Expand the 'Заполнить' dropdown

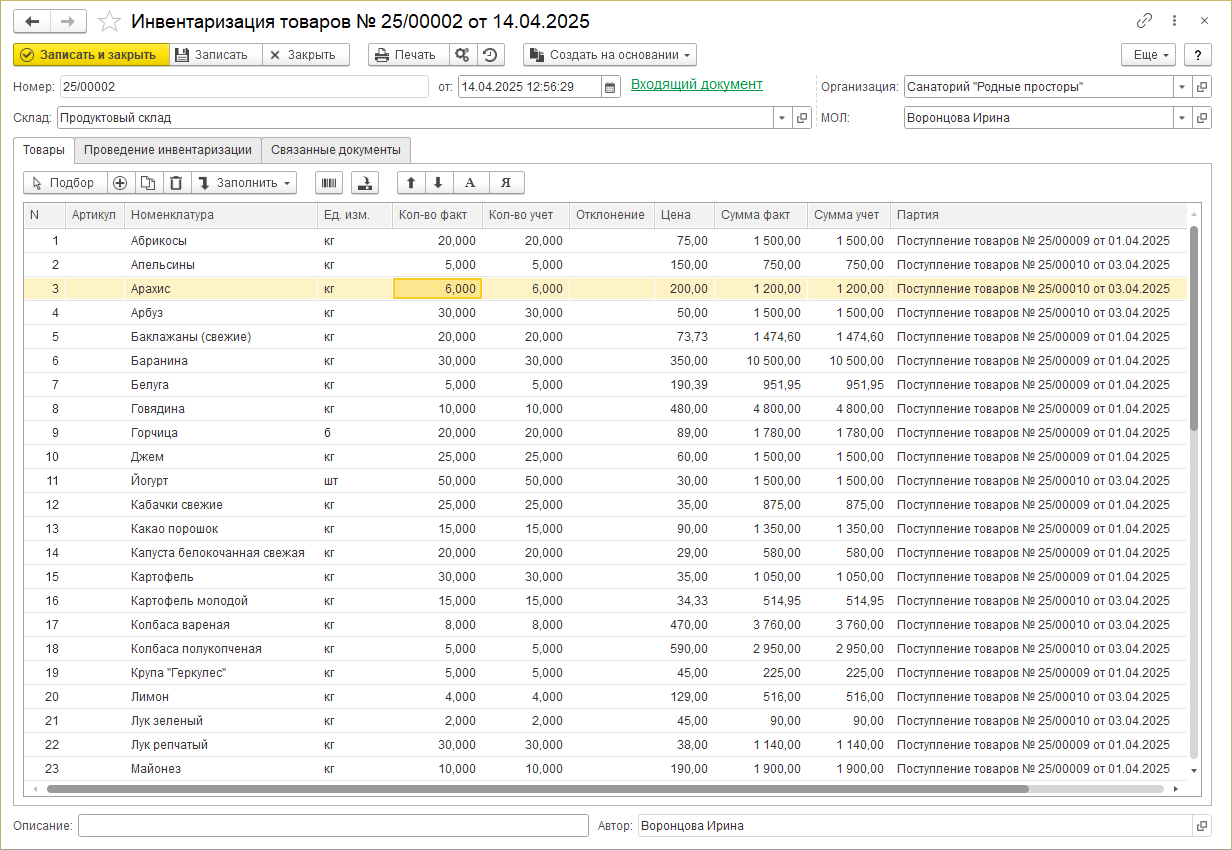[x=244, y=183]
